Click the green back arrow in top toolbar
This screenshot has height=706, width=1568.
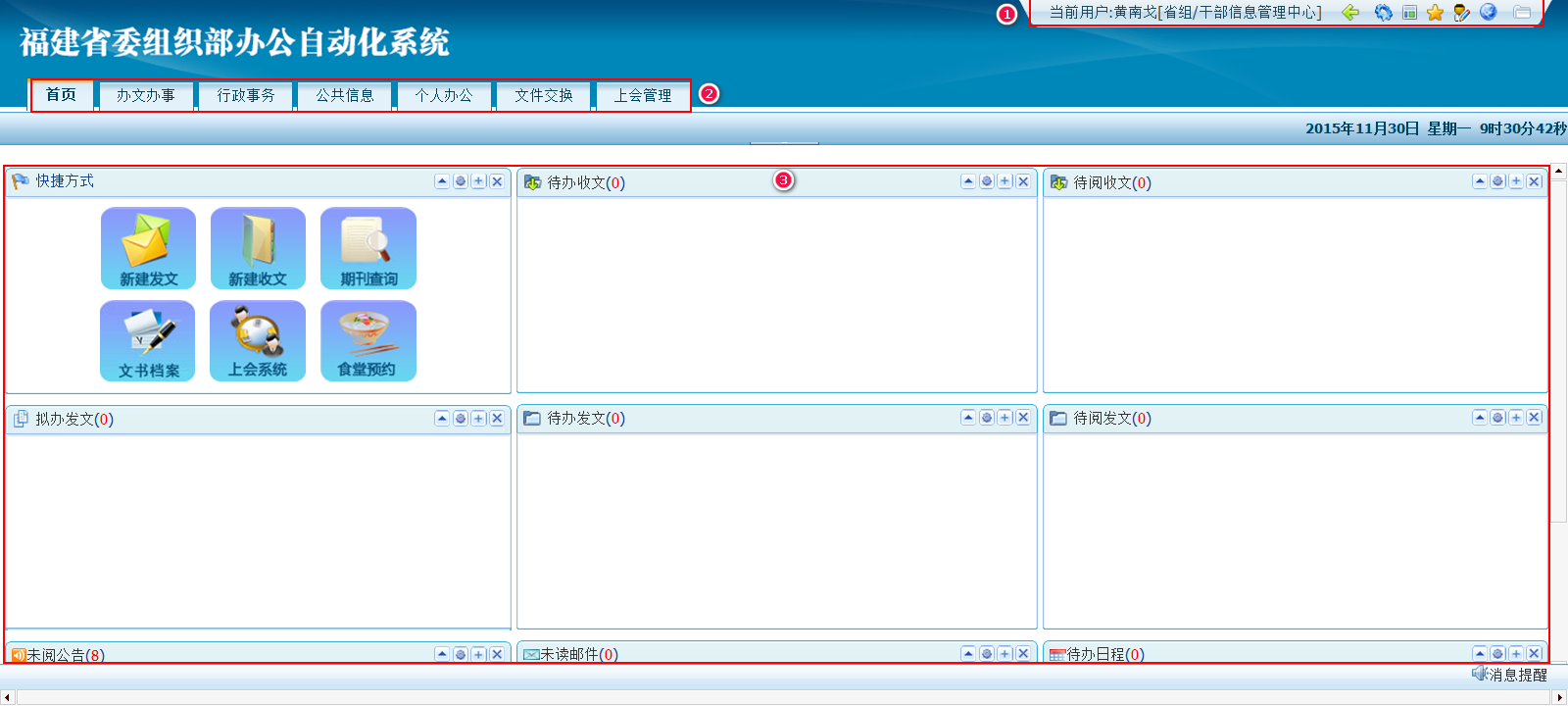[1350, 13]
